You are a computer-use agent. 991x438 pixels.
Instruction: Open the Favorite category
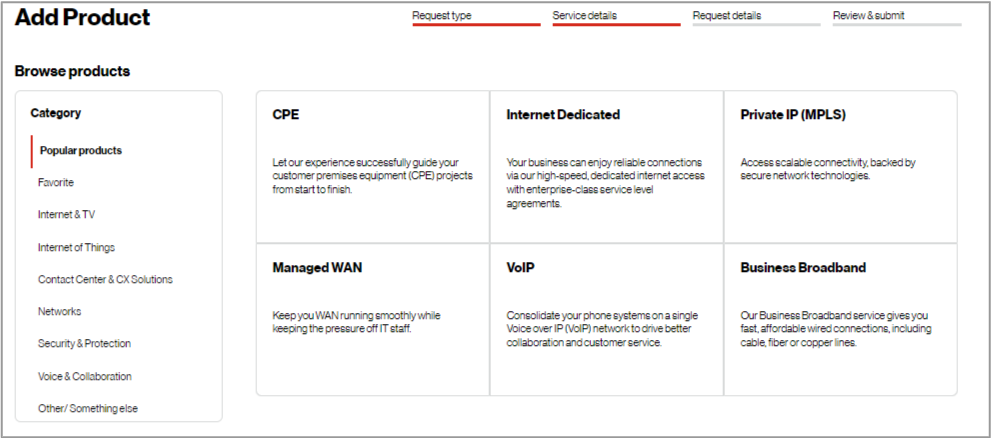(x=56, y=183)
